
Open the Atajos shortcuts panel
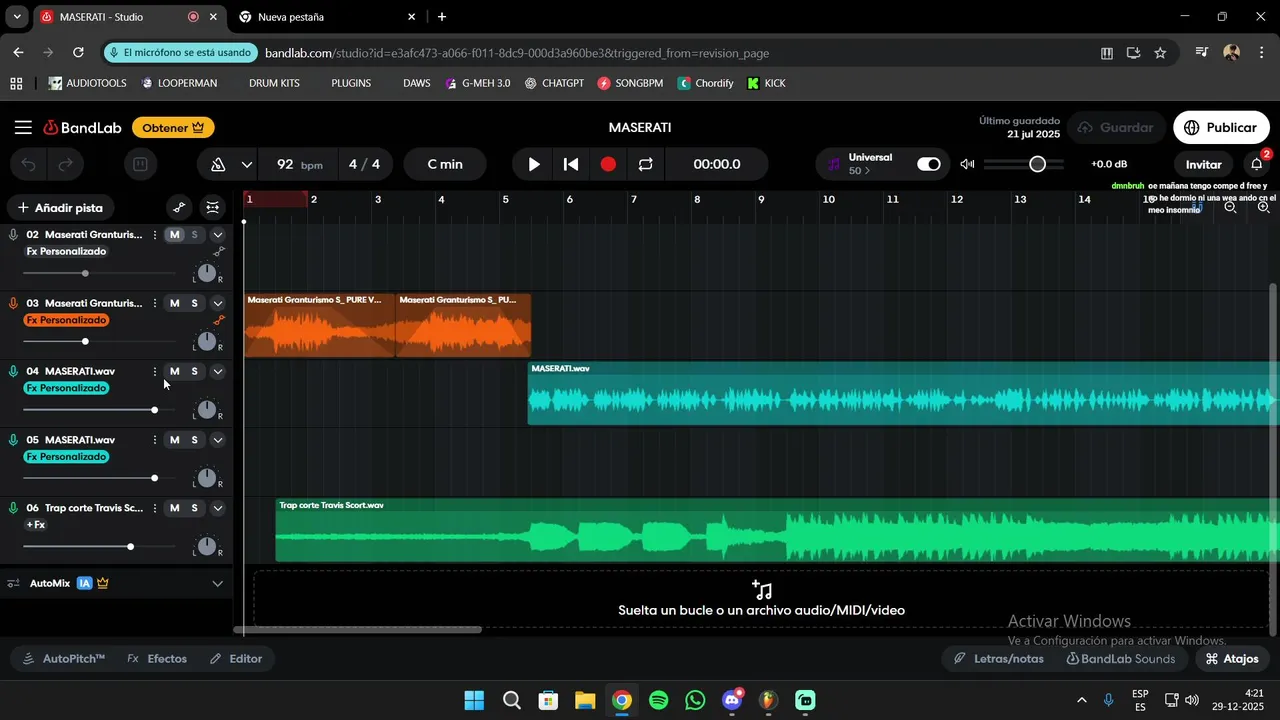[x=1231, y=659]
